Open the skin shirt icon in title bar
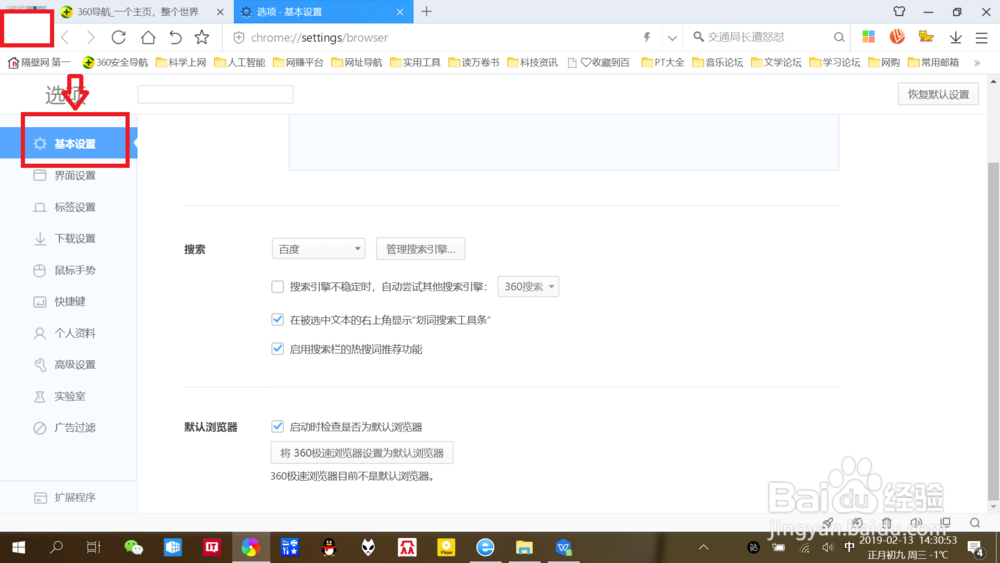The image size is (1000, 563). [x=899, y=11]
